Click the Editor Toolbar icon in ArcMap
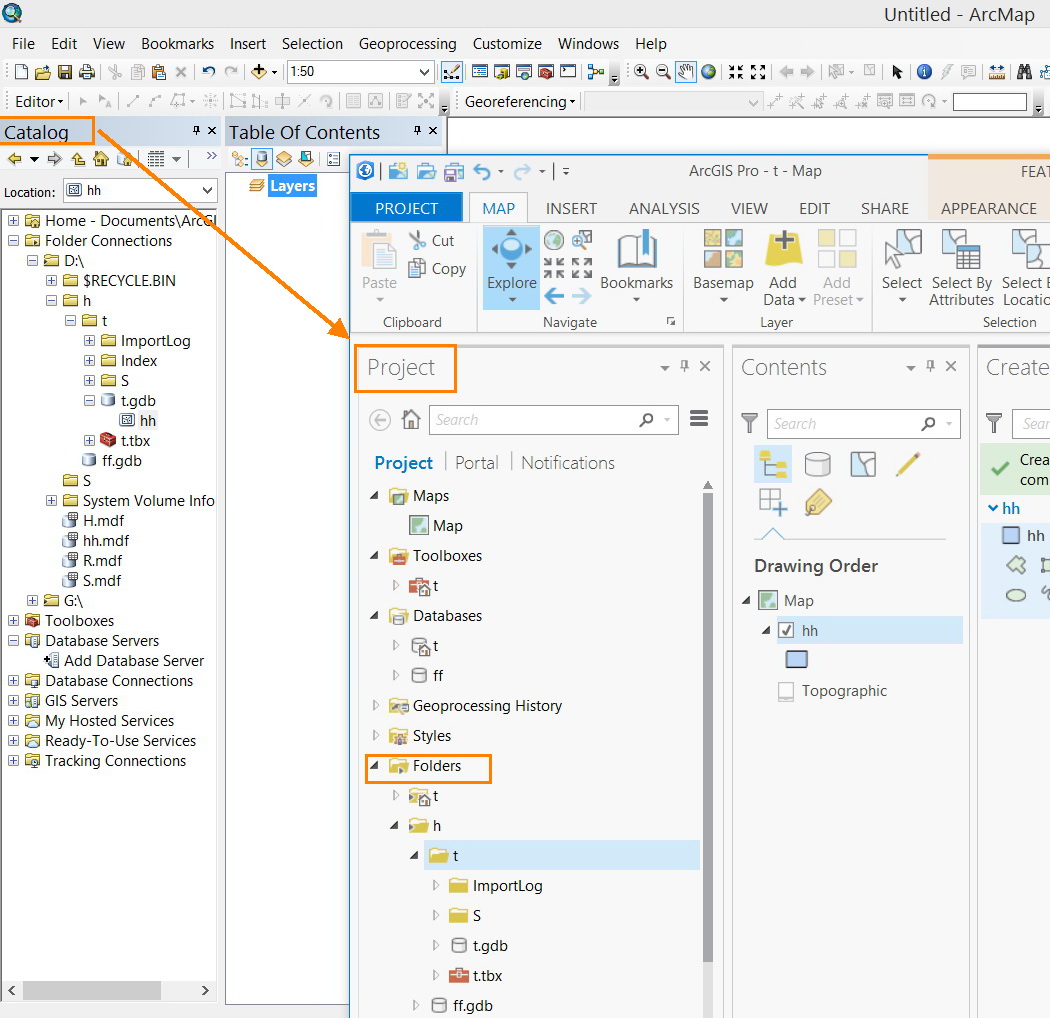This screenshot has width=1050, height=1018. tap(452, 72)
